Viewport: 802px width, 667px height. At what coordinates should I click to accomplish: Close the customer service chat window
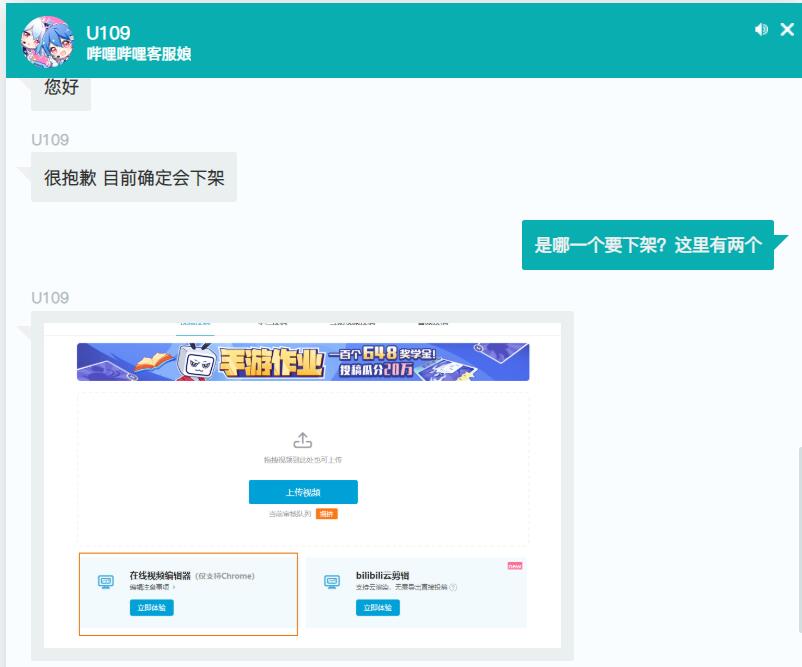pyautogui.click(x=787, y=30)
